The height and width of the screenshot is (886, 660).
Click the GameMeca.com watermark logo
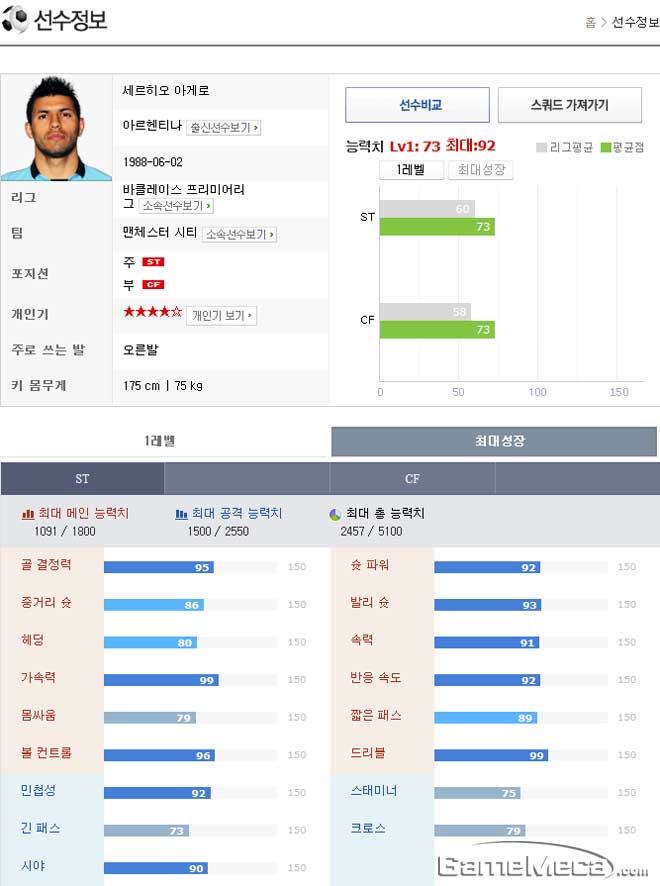(544, 863)
